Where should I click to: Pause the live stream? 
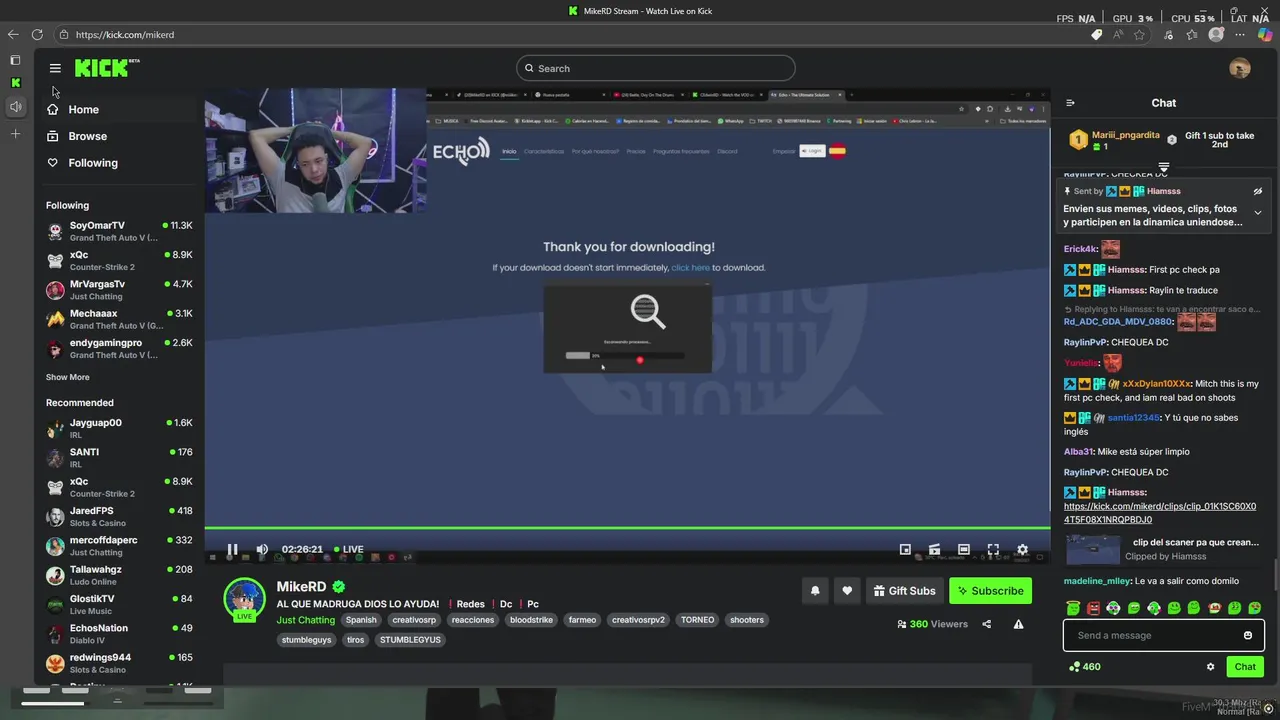click(x=232, y=549)
